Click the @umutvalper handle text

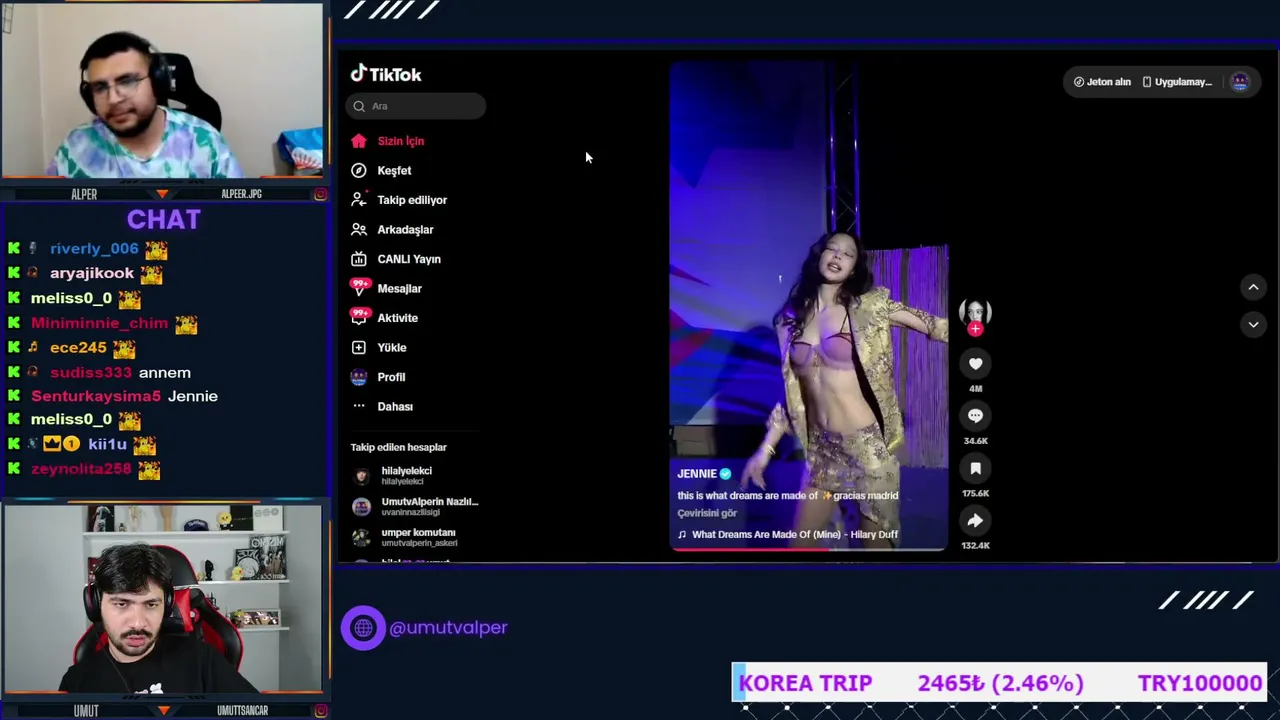coord(448,628)
